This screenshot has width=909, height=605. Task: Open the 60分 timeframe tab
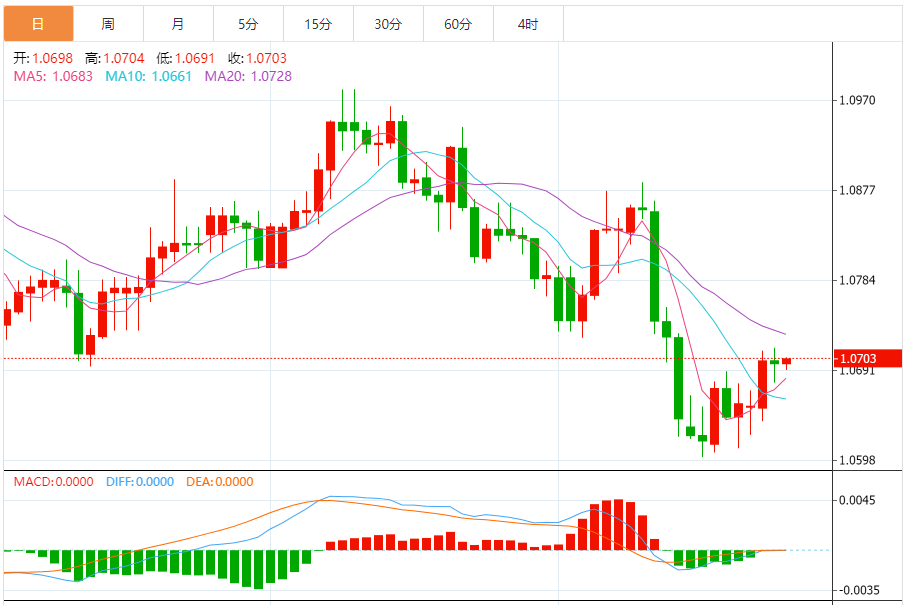458,24
